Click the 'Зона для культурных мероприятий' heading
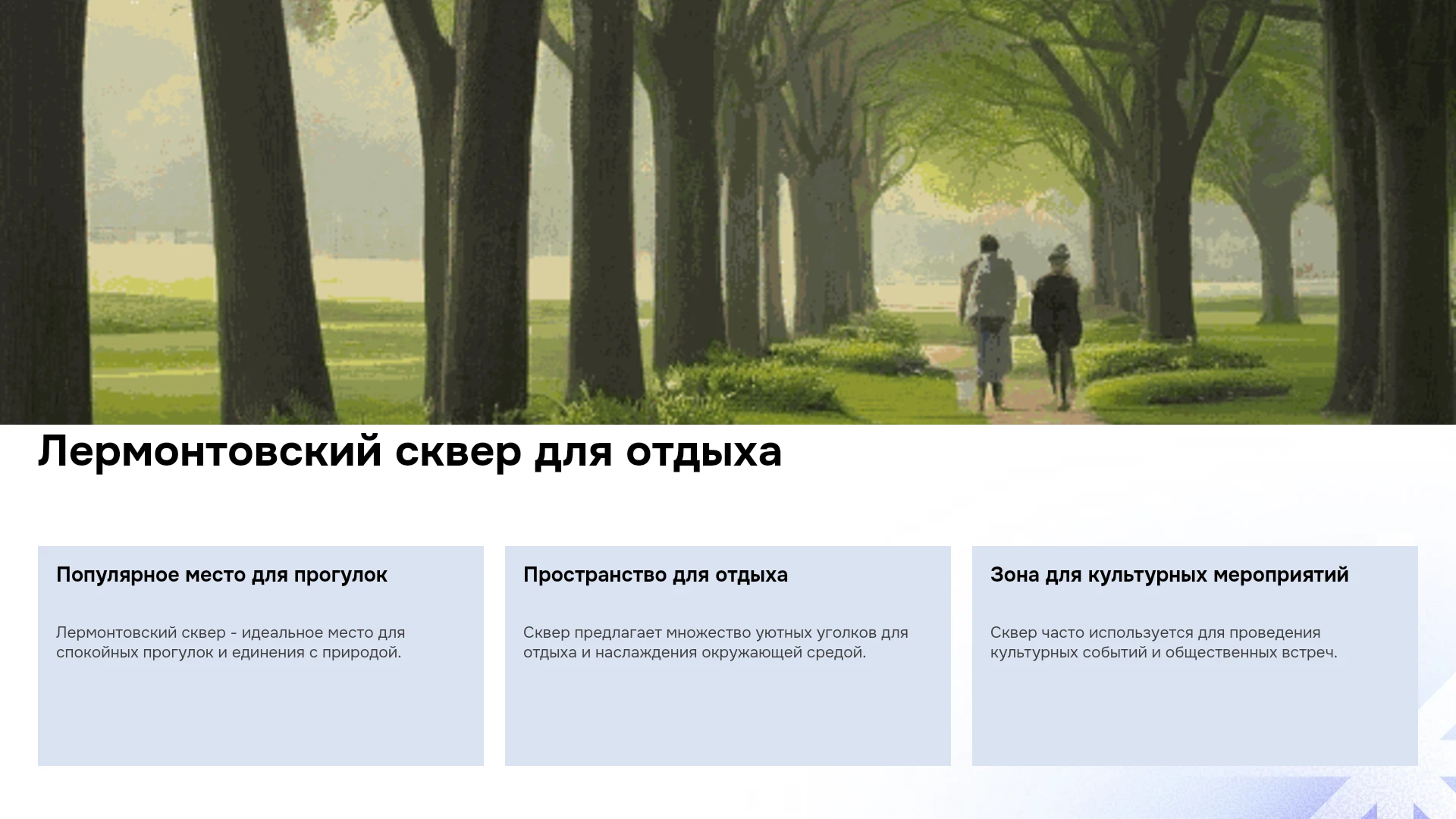 tap(1169, 575)
